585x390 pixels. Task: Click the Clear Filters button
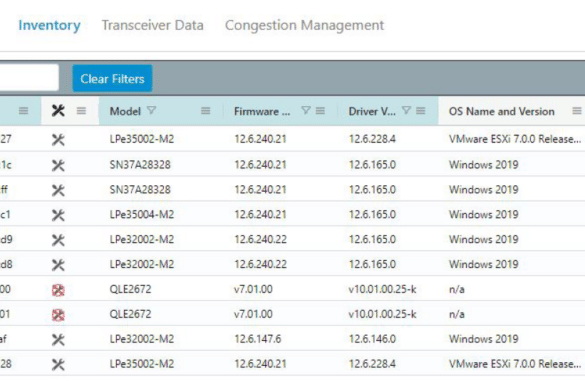tap(112, 79)
